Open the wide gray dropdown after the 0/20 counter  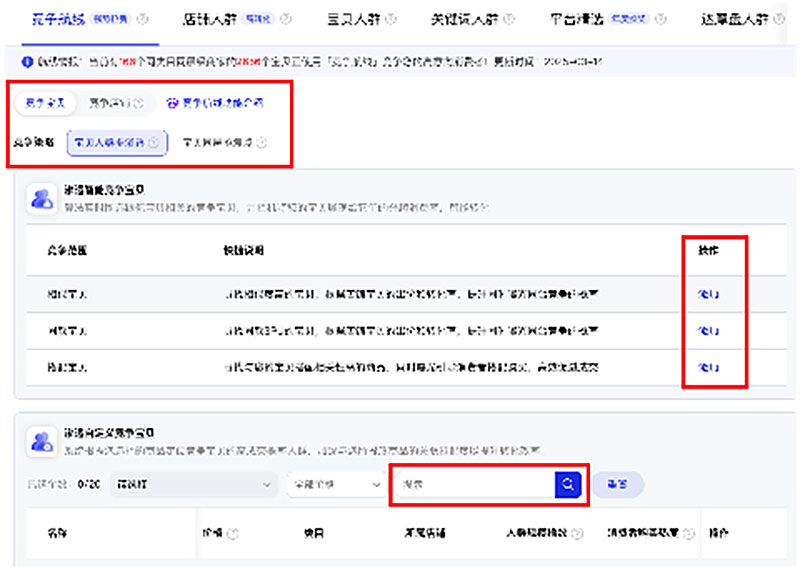(x=194, y=484)
